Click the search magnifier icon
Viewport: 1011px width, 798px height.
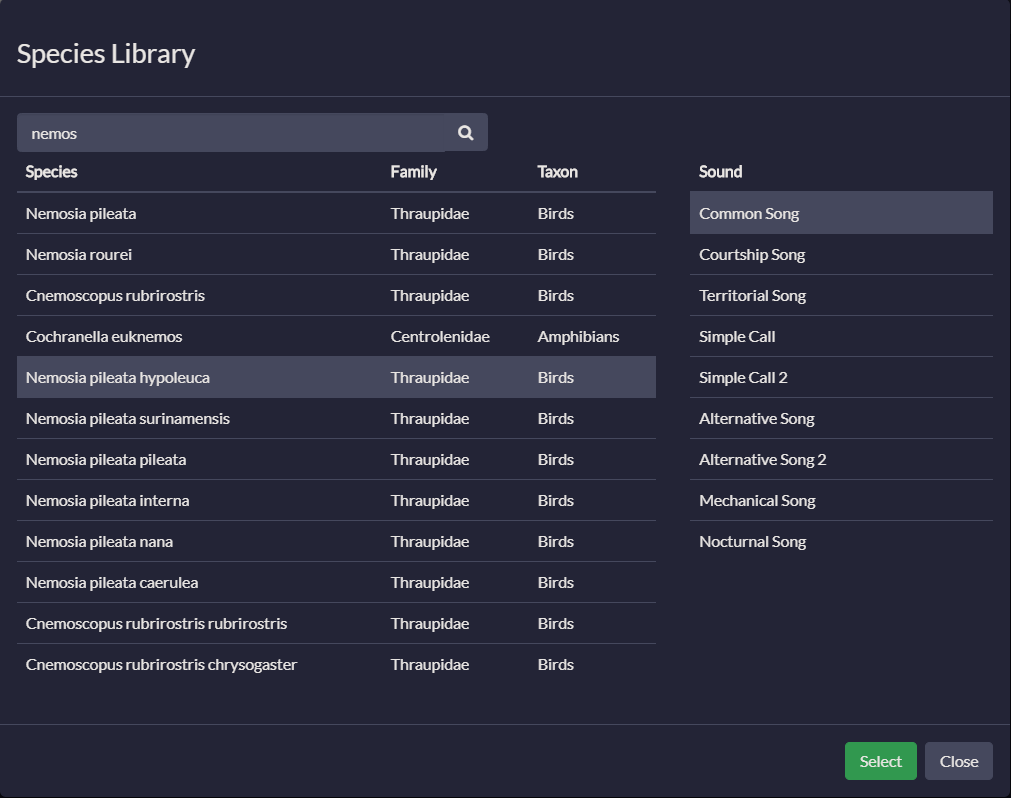pyautogui.click(x=466, y=133)
